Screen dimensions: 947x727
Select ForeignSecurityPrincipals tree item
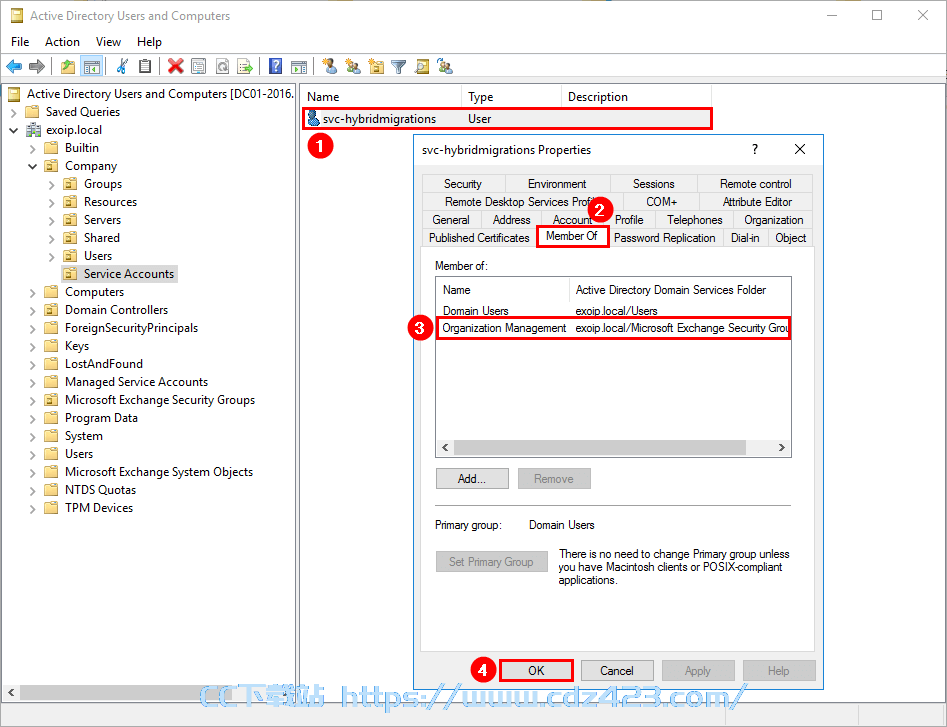click(x=131, y=328)
